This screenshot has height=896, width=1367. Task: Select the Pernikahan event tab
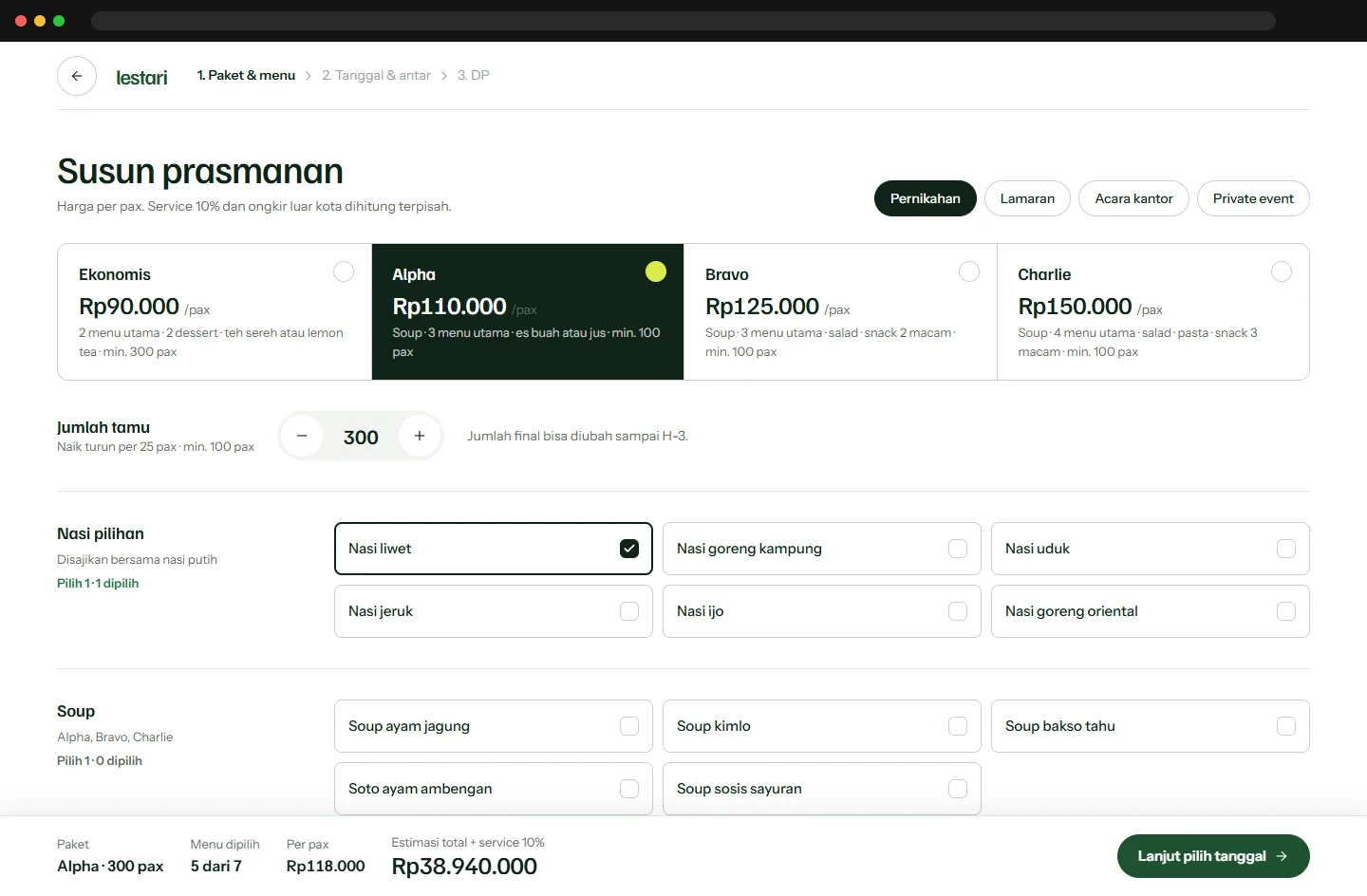pyautogui.click(x=926, y=198)
